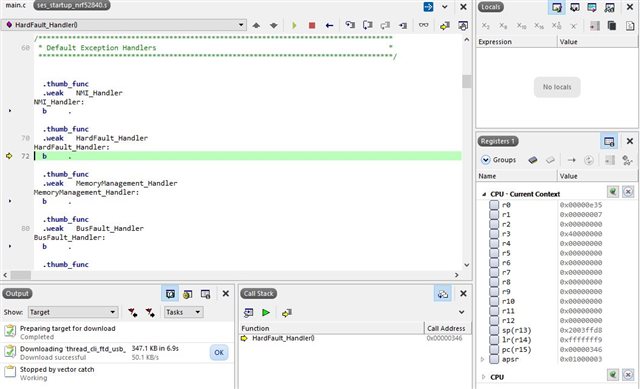Click the first red filter icon in Output
Viewport: 640px width, 389px height.
tap(132, 313)
